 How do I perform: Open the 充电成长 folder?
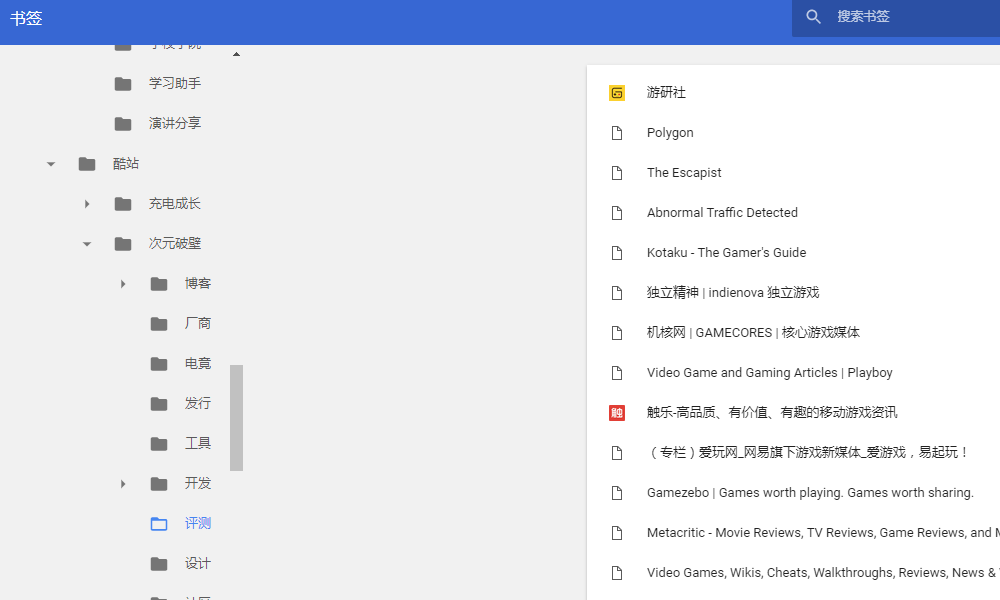click(x=175, y=203)
